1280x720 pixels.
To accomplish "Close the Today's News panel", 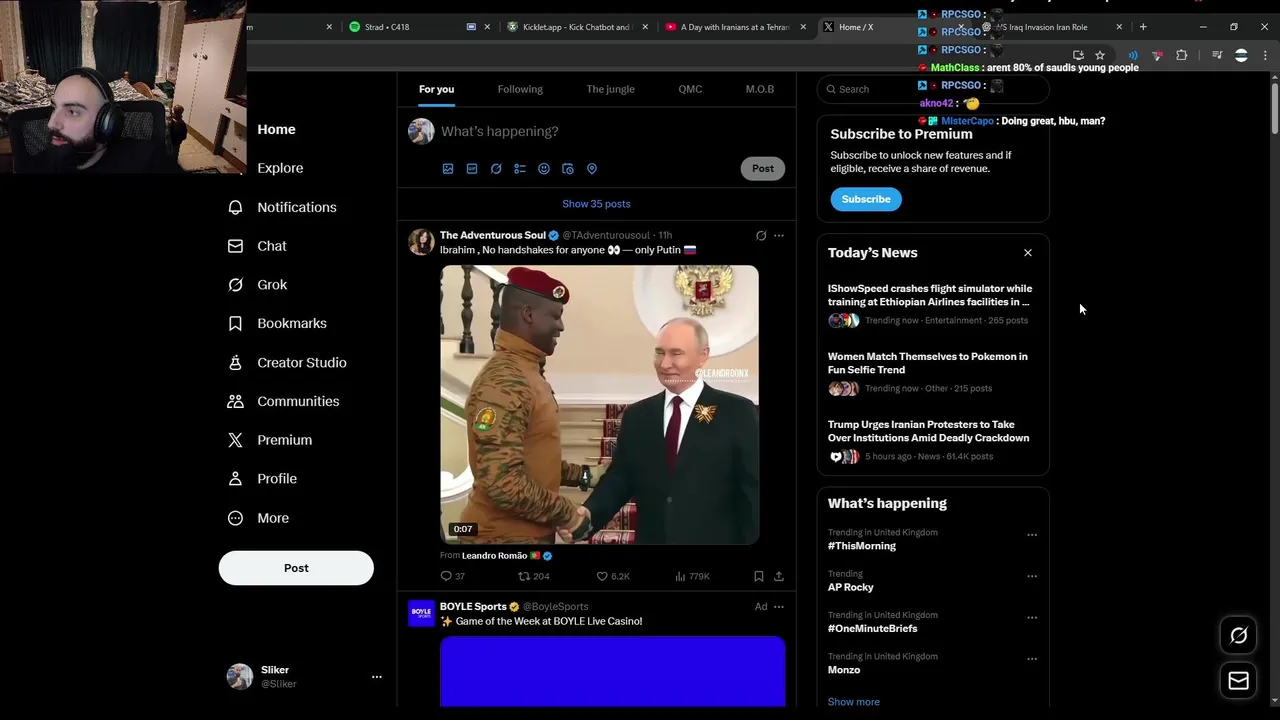I will point(1028,253).
